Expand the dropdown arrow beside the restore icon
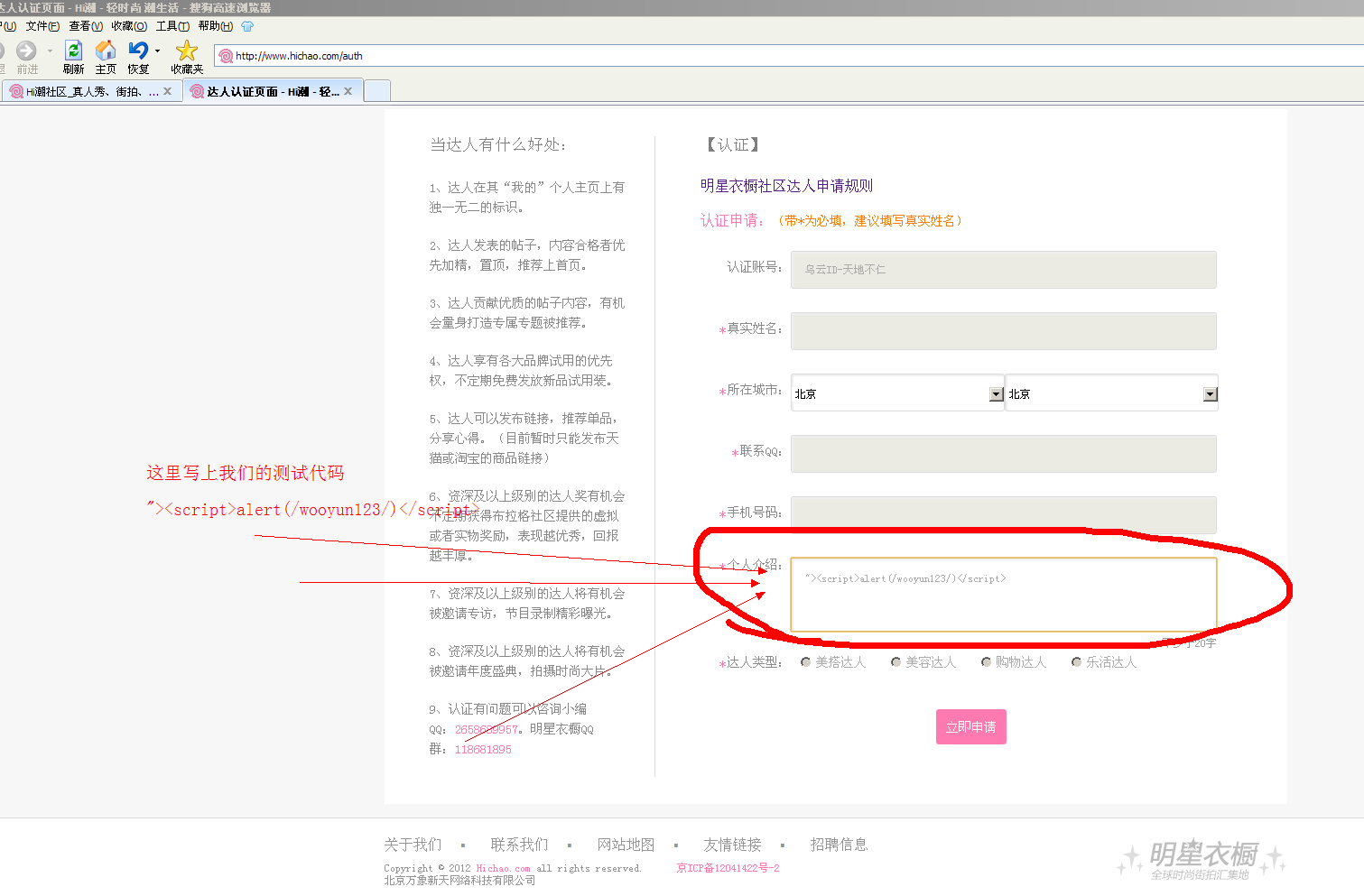The image size is (1364, 896). [x=157, y=51]
